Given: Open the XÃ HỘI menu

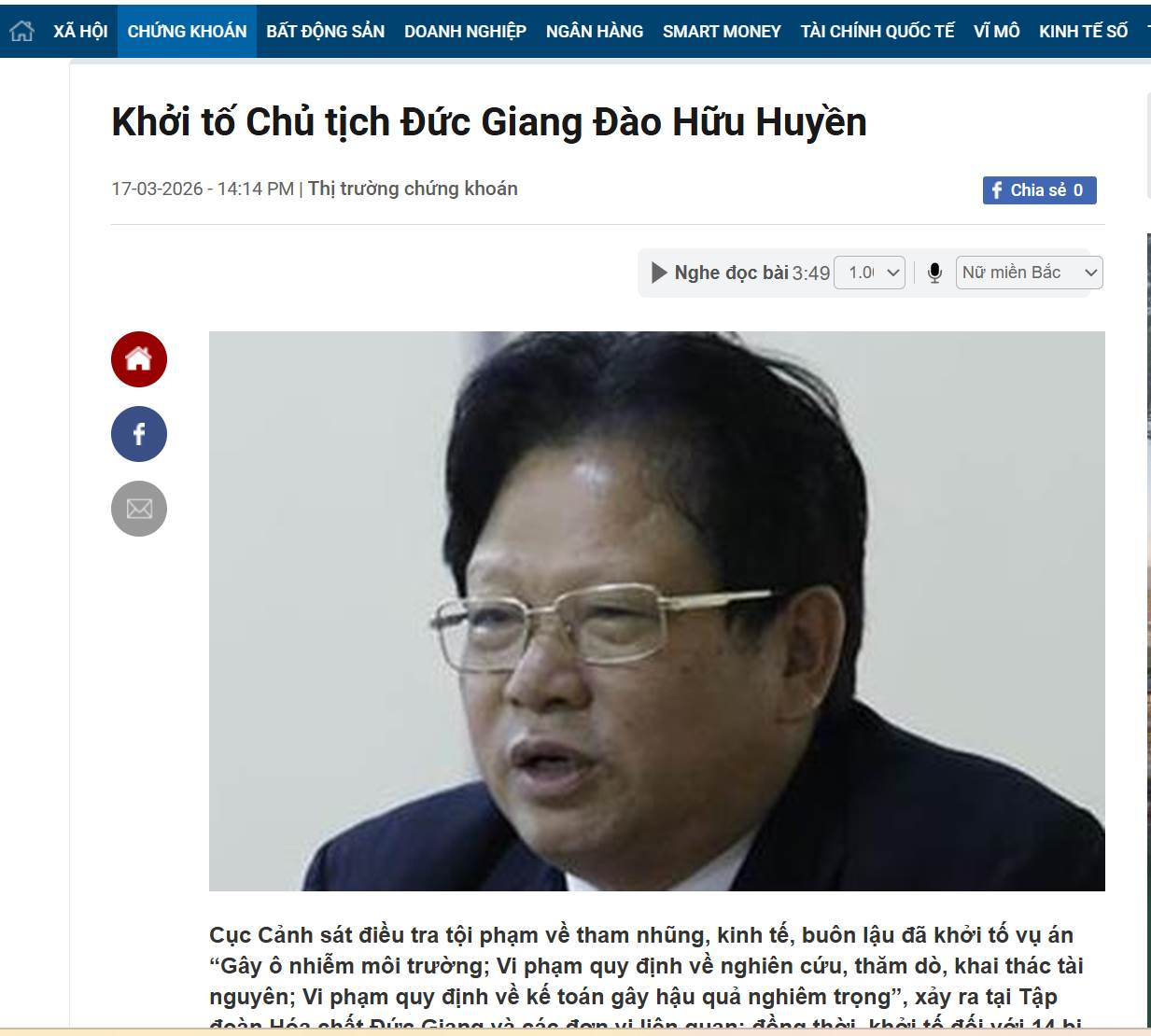Looking at the screenshot, I should [x=80, y=32].
